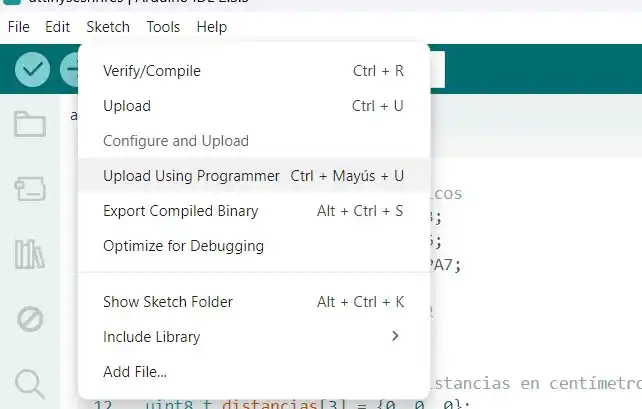The image size is (642, 409).
Task: Click line number 12 in the editor gutter
Action: (x=102, y=405)
